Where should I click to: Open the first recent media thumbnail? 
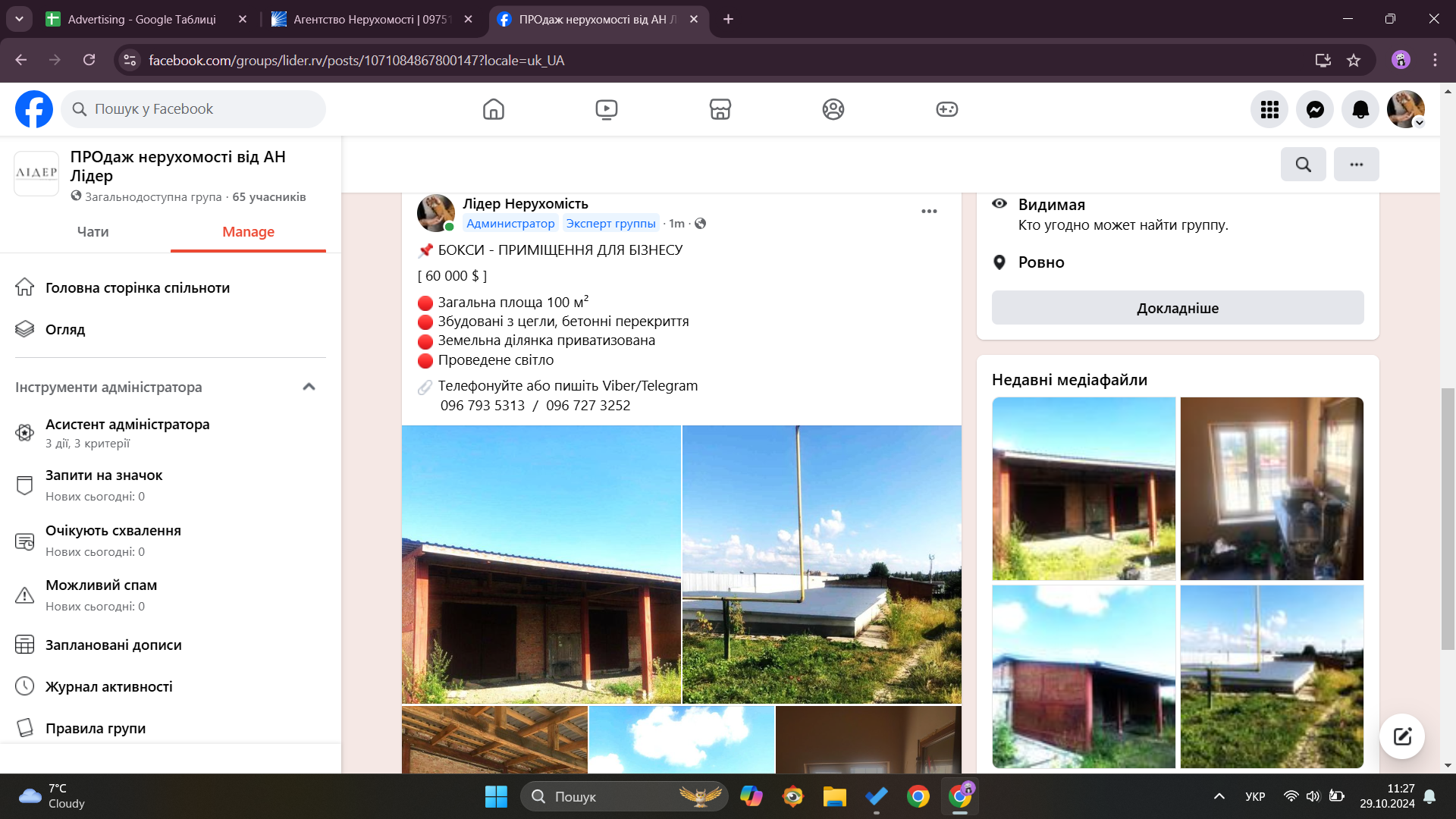[1083, 488]
